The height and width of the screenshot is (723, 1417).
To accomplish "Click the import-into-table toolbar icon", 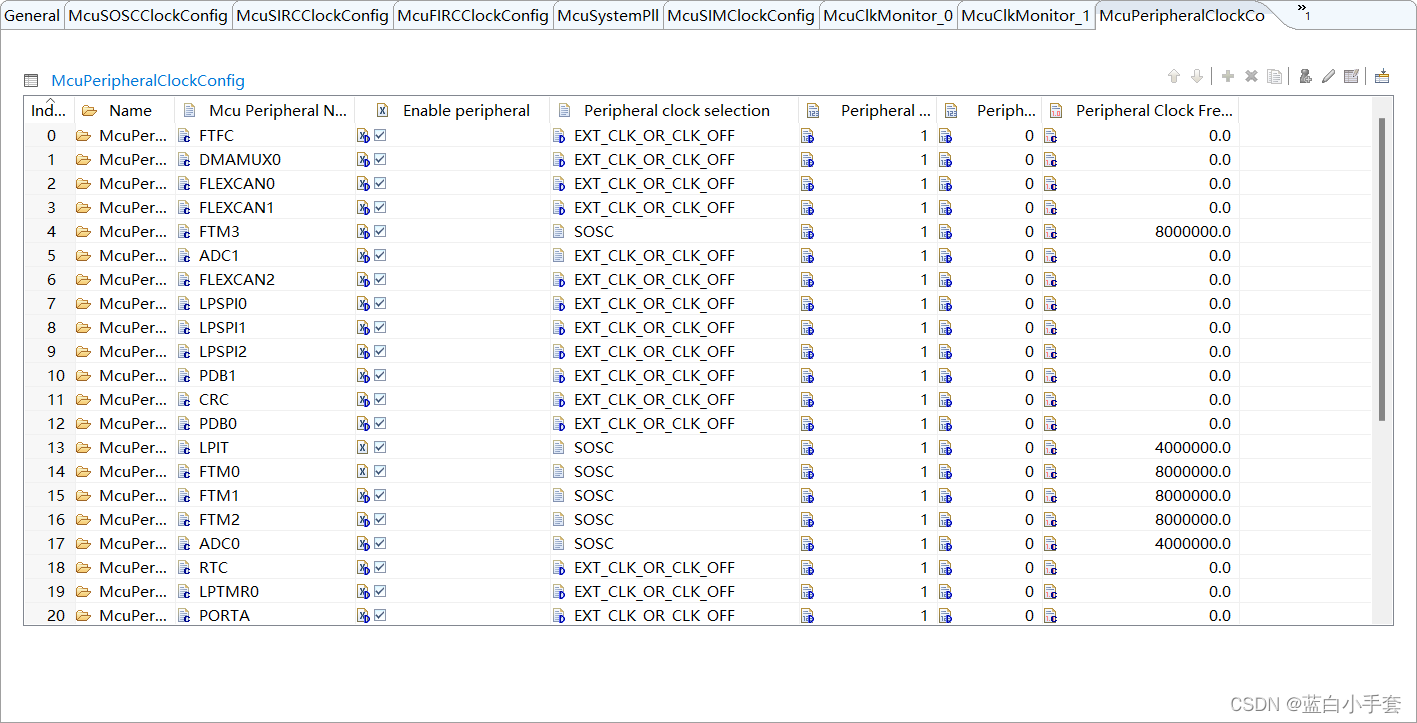I will 1382,76.
